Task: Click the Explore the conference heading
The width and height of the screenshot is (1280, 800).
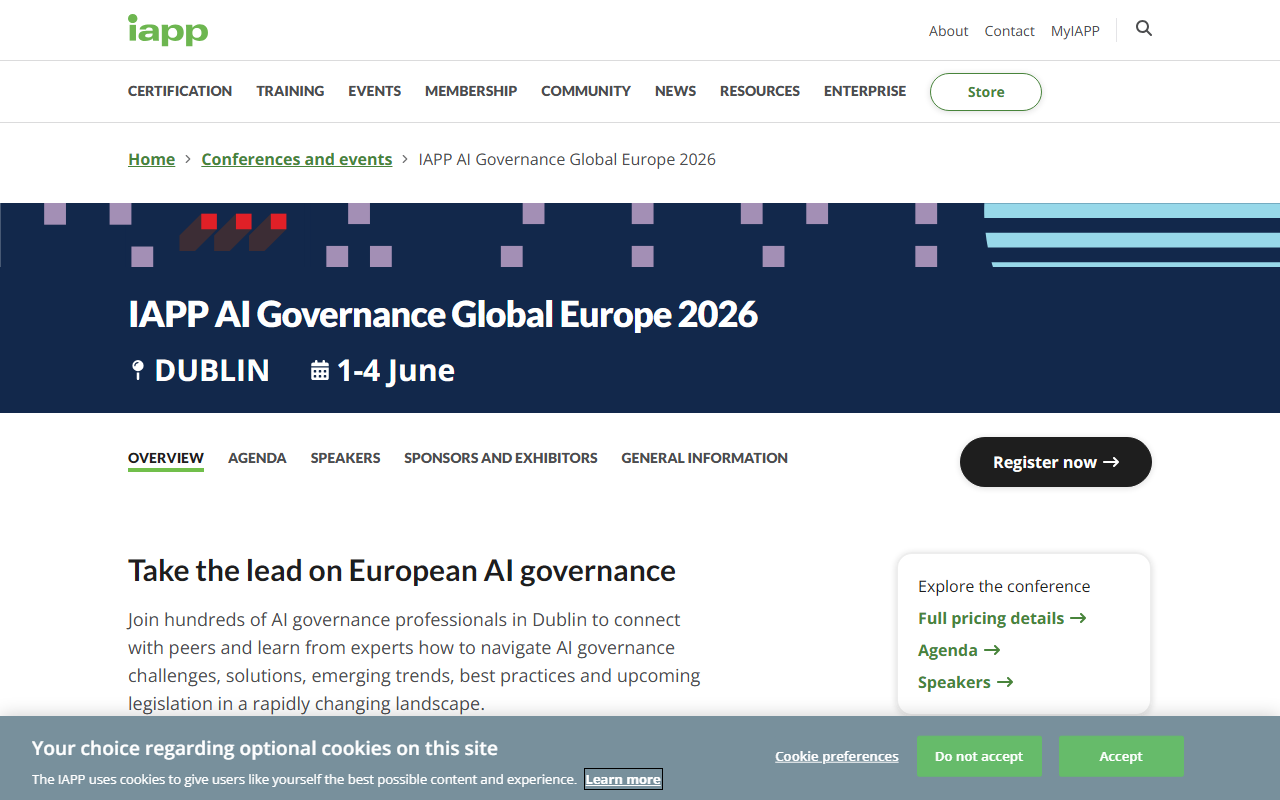Action: point(1004,586)
